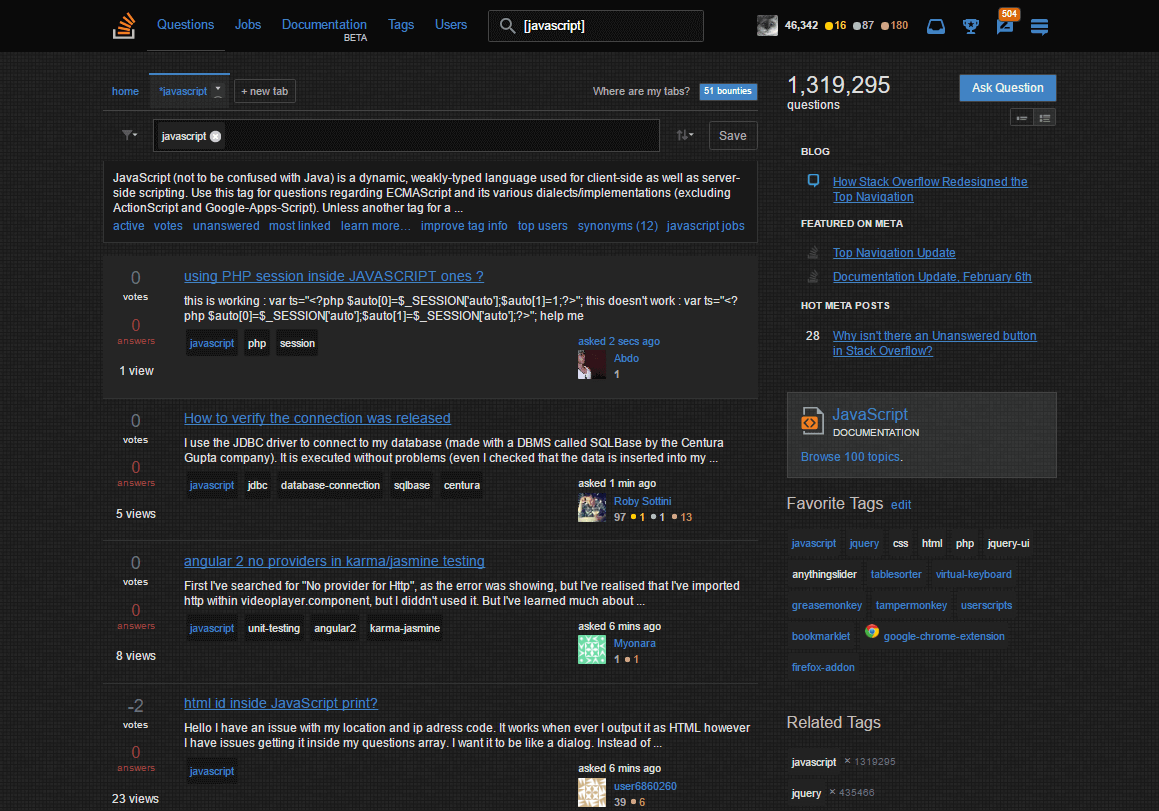The image size is (1159, 811).
Task: Open the site switcher hamburger icon
Action: [1039, 27]
